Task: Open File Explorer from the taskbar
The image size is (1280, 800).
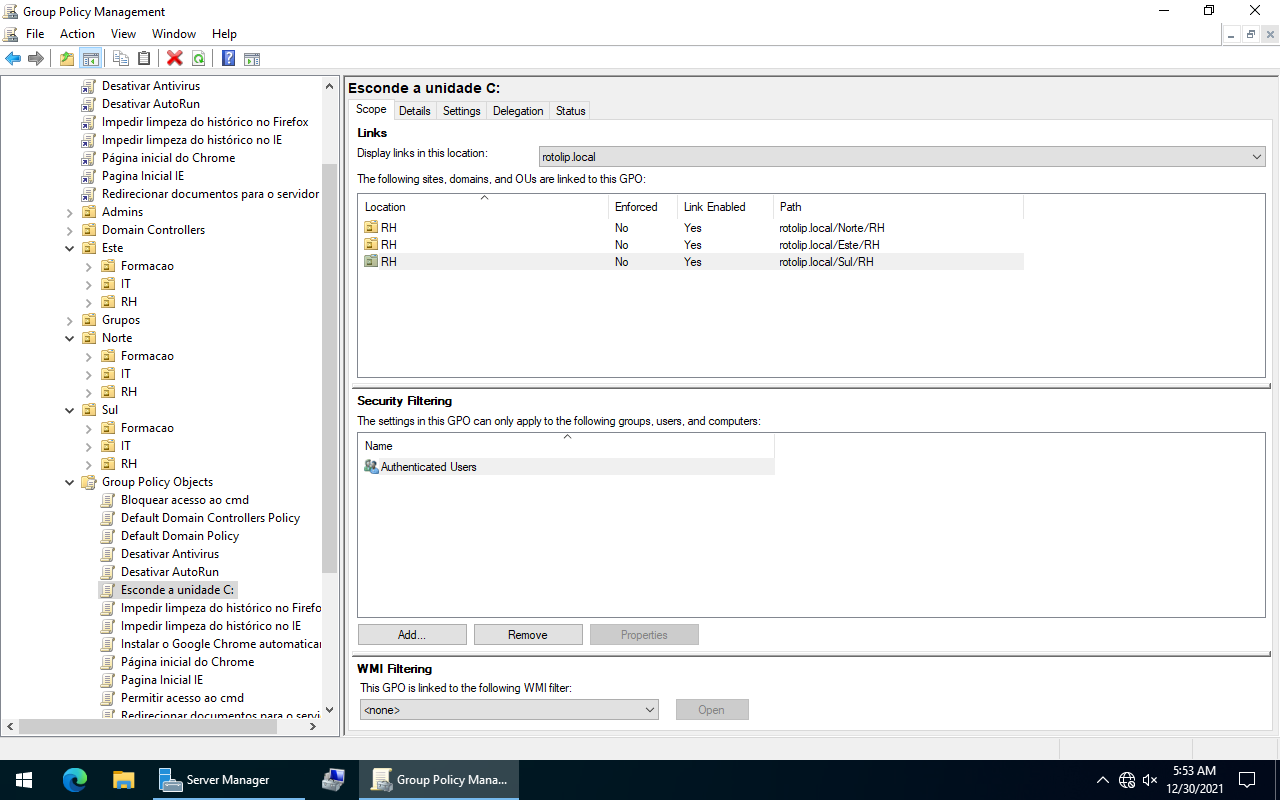Action: pos(123,780)
